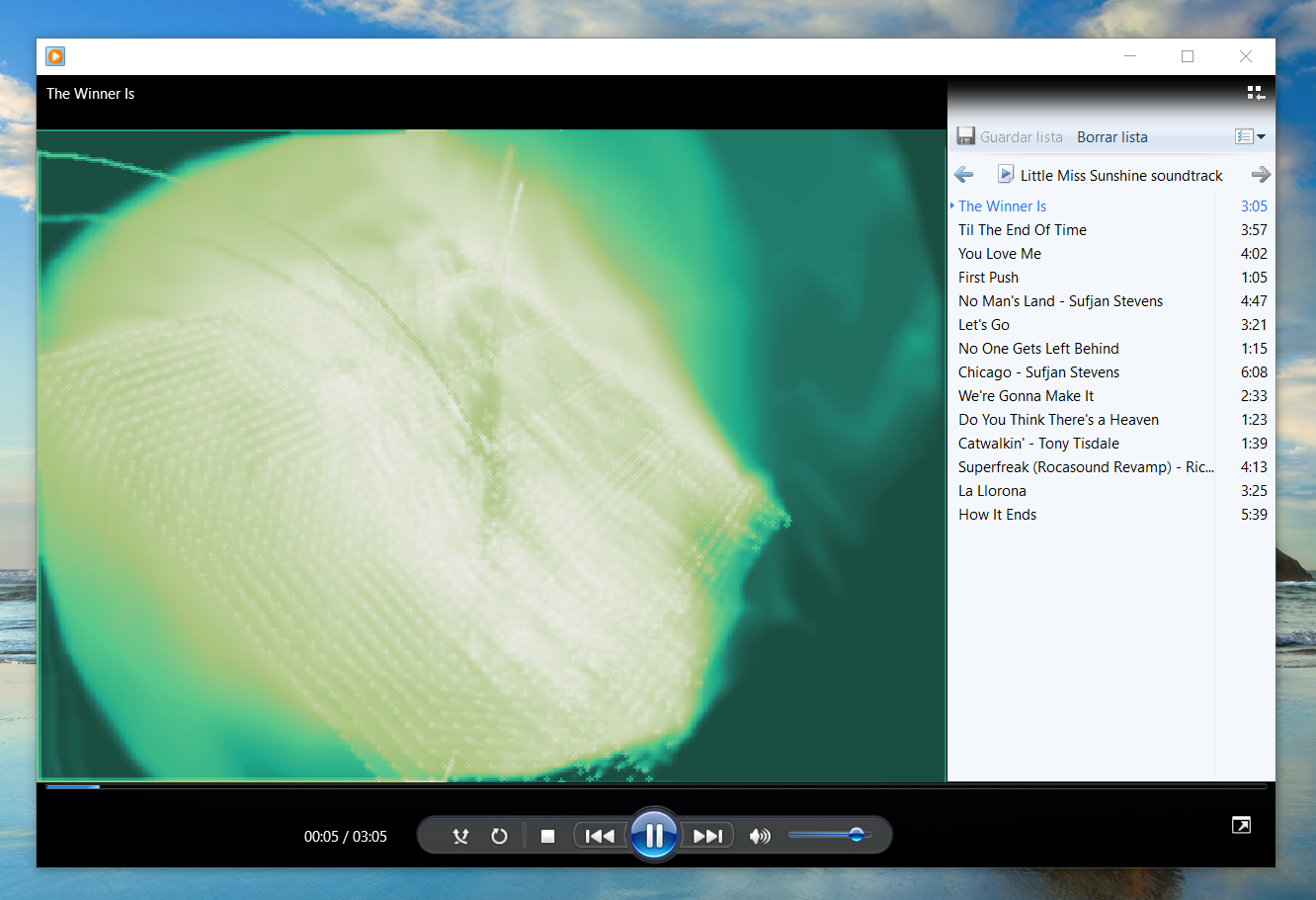Pause the playing song

click(x=653, y=836)
